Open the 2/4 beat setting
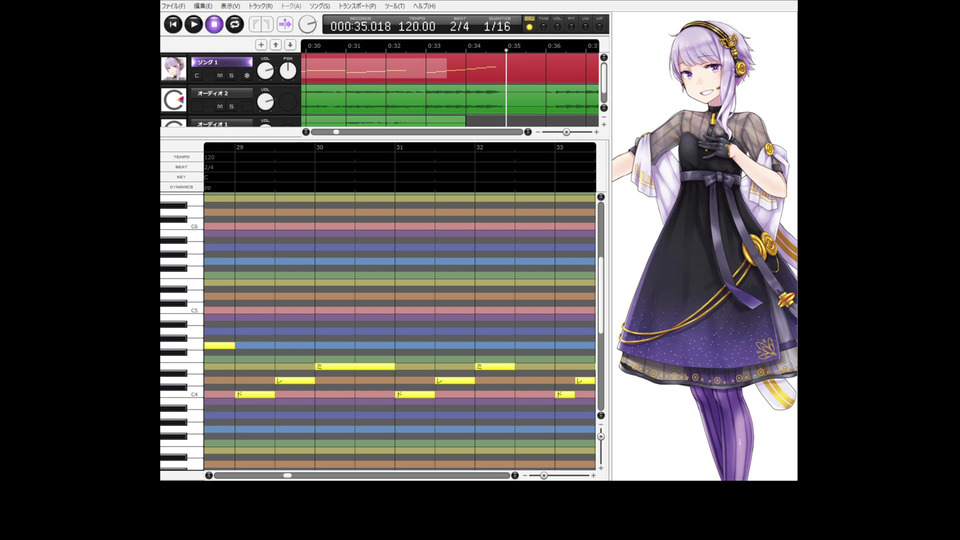This screenshot has height=540, width=960. pos(459,26)
